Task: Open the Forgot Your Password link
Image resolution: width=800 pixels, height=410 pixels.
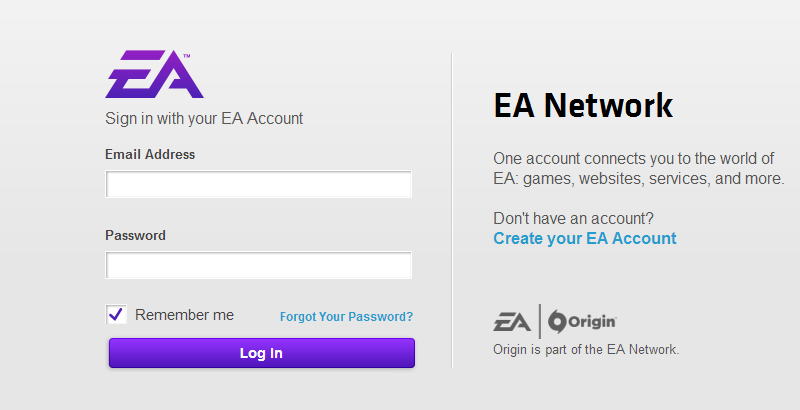Action: coord(346,317)
